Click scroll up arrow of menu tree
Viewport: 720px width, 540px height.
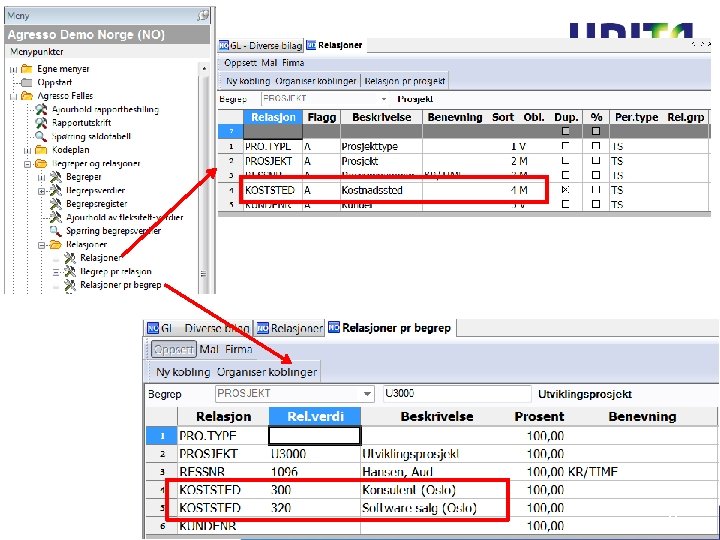coord(204,69)
